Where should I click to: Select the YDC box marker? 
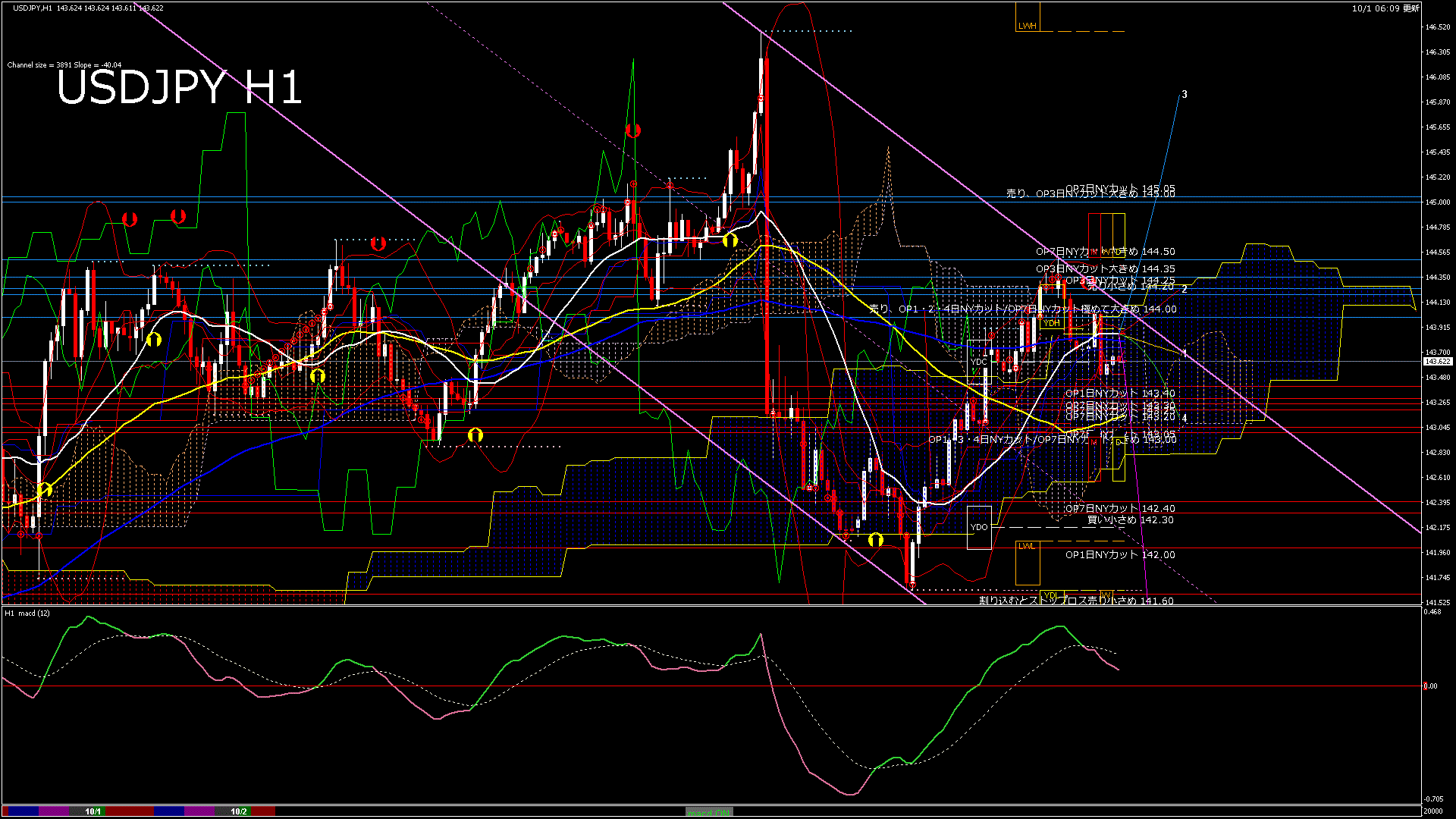(979, 362)
